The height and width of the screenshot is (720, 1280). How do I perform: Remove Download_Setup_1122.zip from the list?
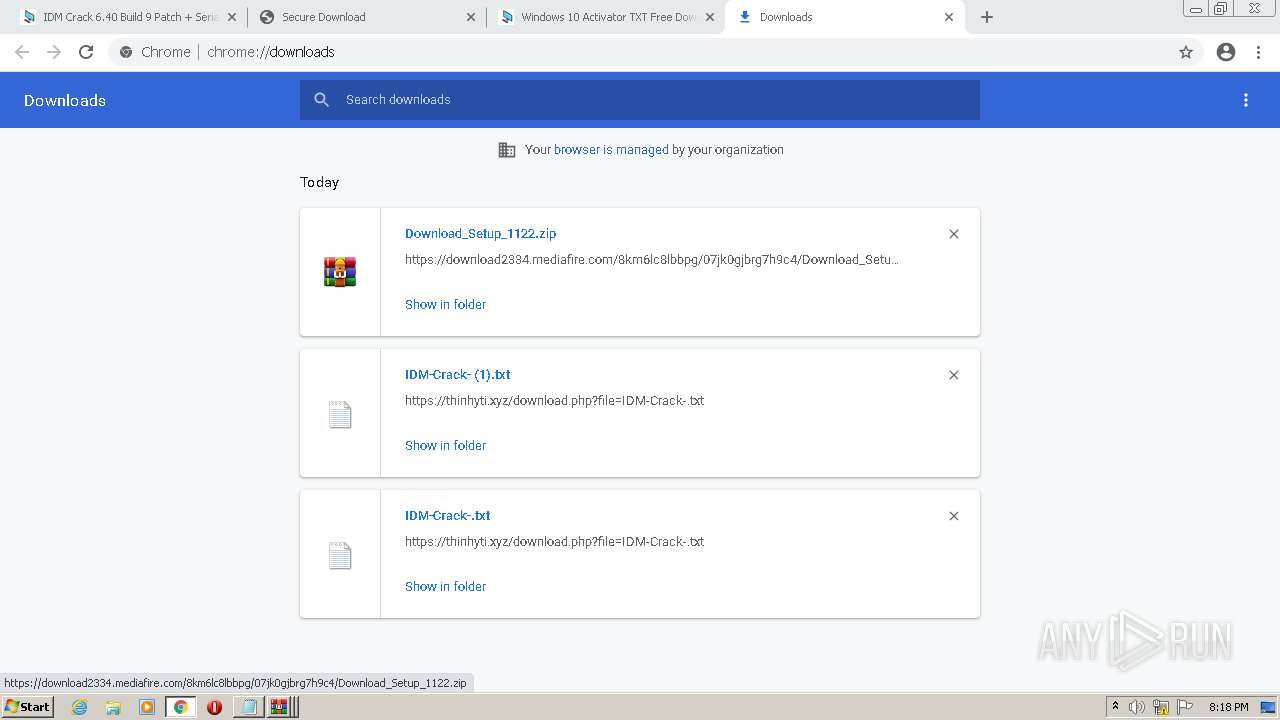pyautogui.click(x=954, y=234)
